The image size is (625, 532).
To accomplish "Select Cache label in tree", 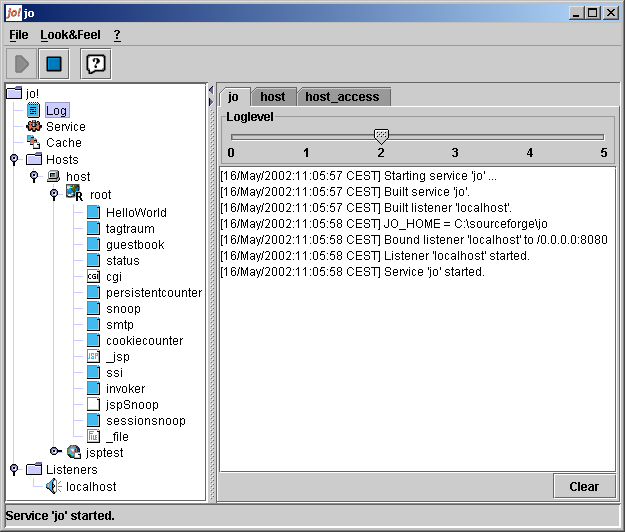I will [64, 143].
